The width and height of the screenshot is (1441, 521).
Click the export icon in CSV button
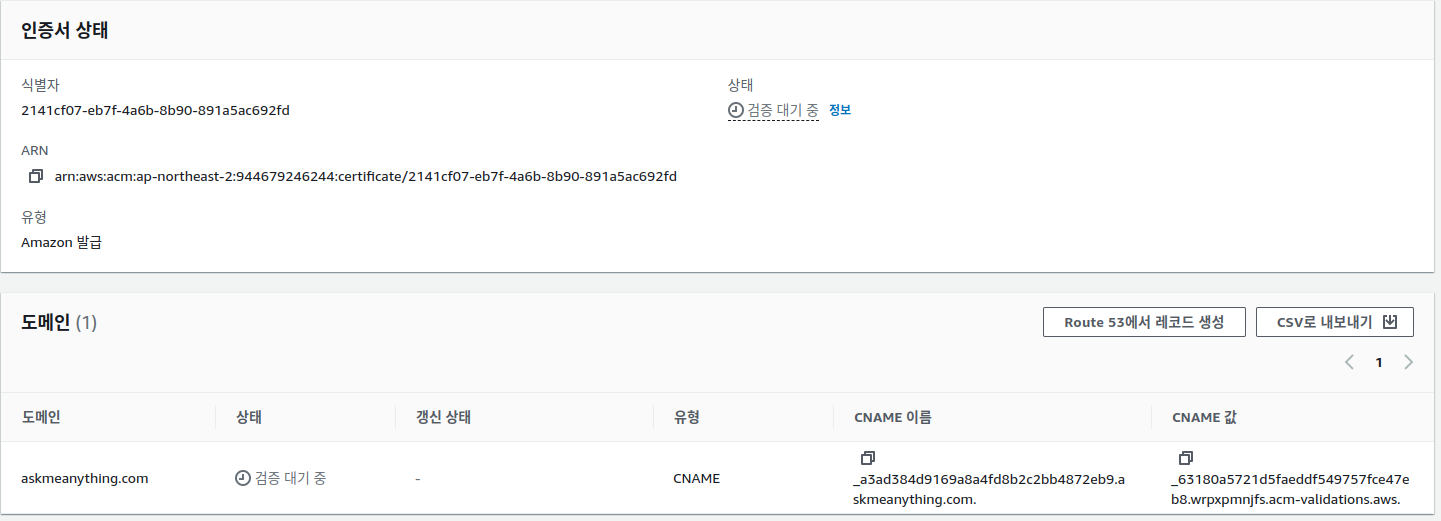(1390, 322)
